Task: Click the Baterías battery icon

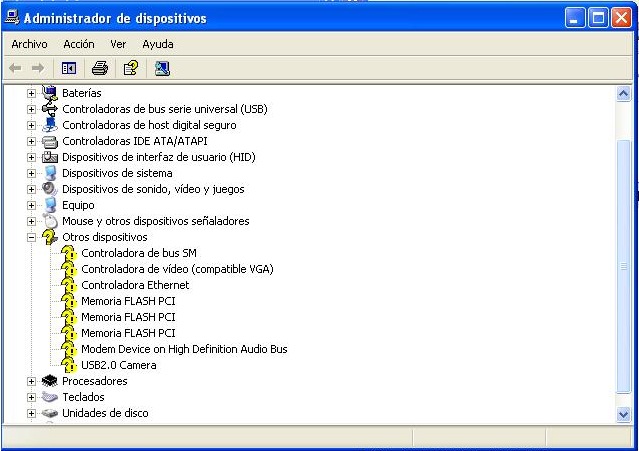Action: point(50,93)
